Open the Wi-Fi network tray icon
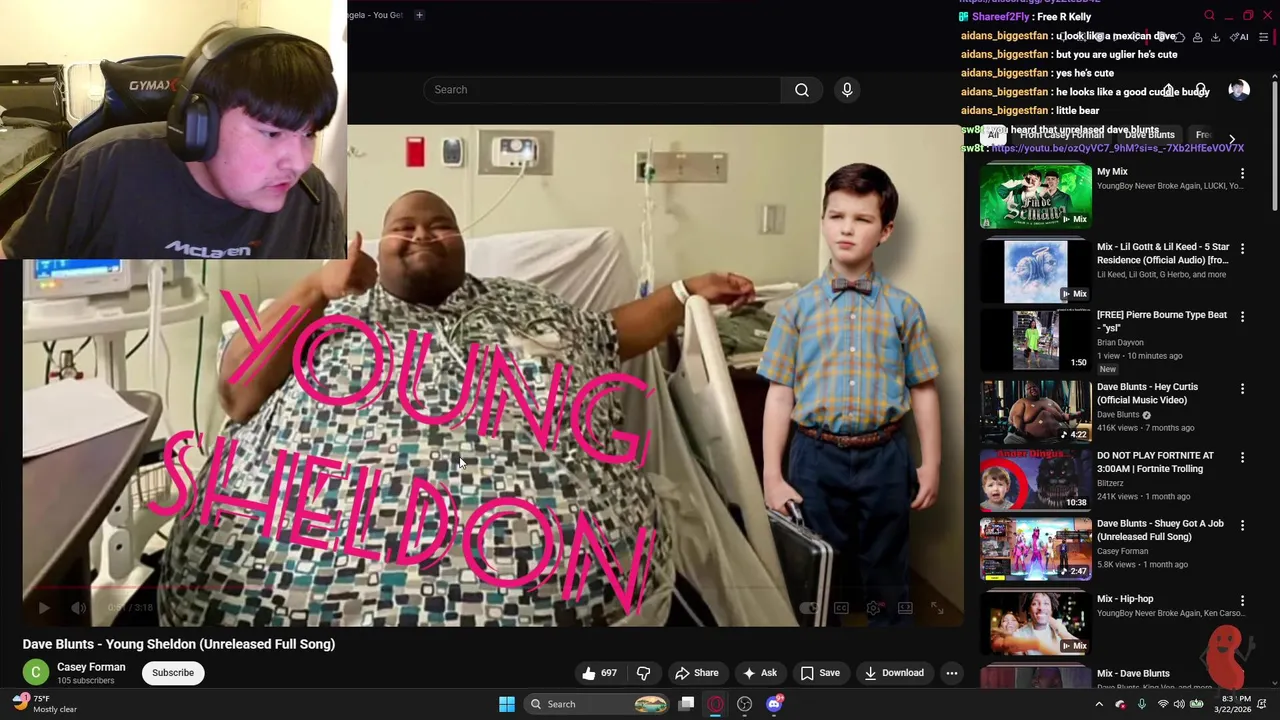Viewport: 1280px width, 720px height. point(1163,704)
